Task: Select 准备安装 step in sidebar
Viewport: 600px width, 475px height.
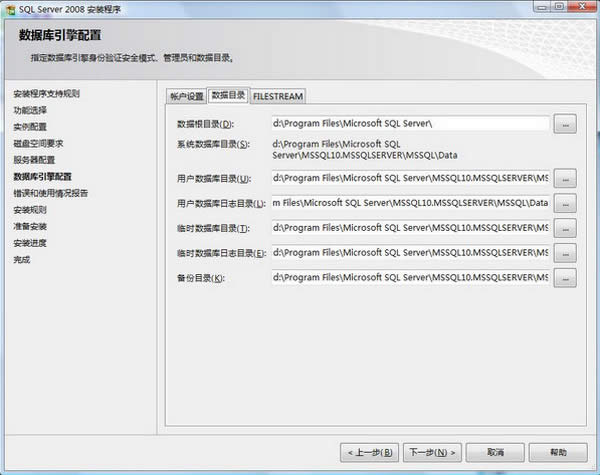Action: click(x=30, y=226)
